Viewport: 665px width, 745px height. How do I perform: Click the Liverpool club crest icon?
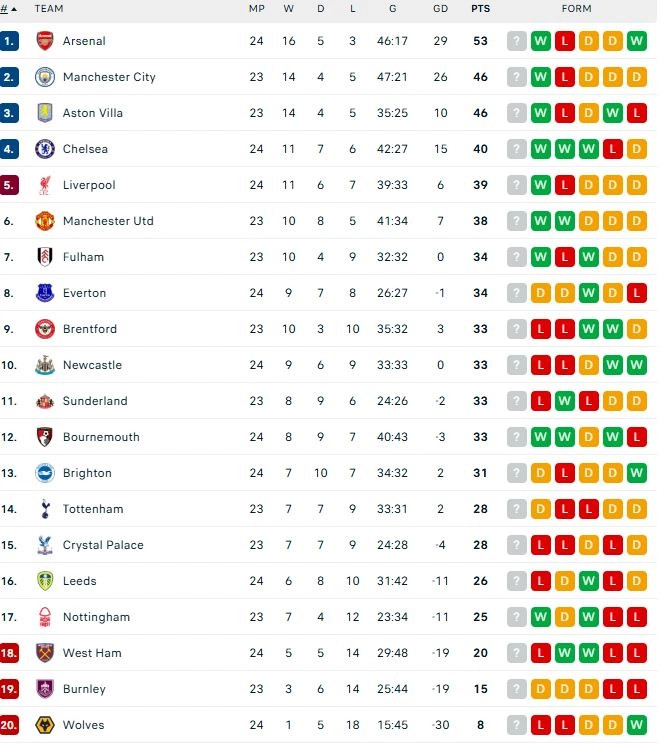click(x=44, y=185)
